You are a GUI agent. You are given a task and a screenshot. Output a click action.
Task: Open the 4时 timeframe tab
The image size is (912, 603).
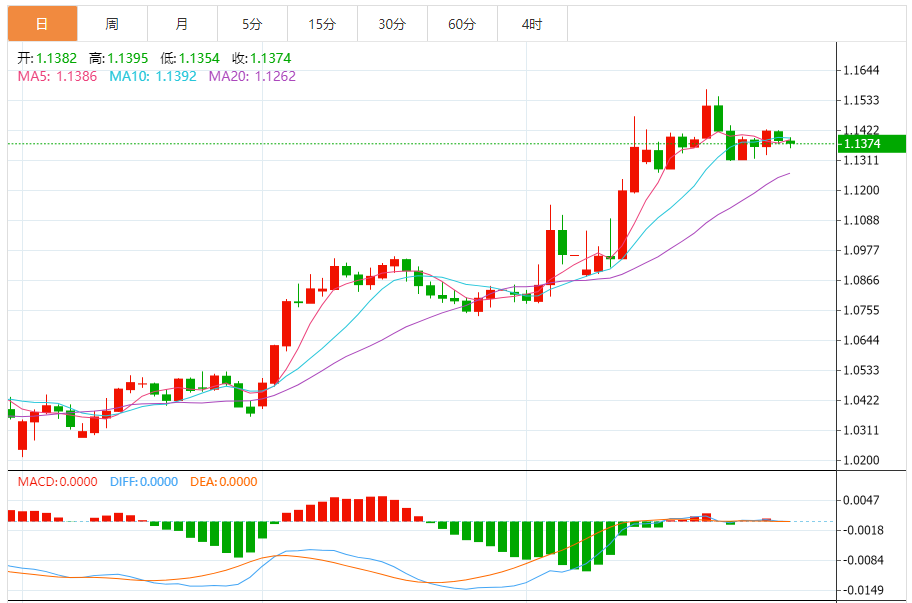pos(532,24)
